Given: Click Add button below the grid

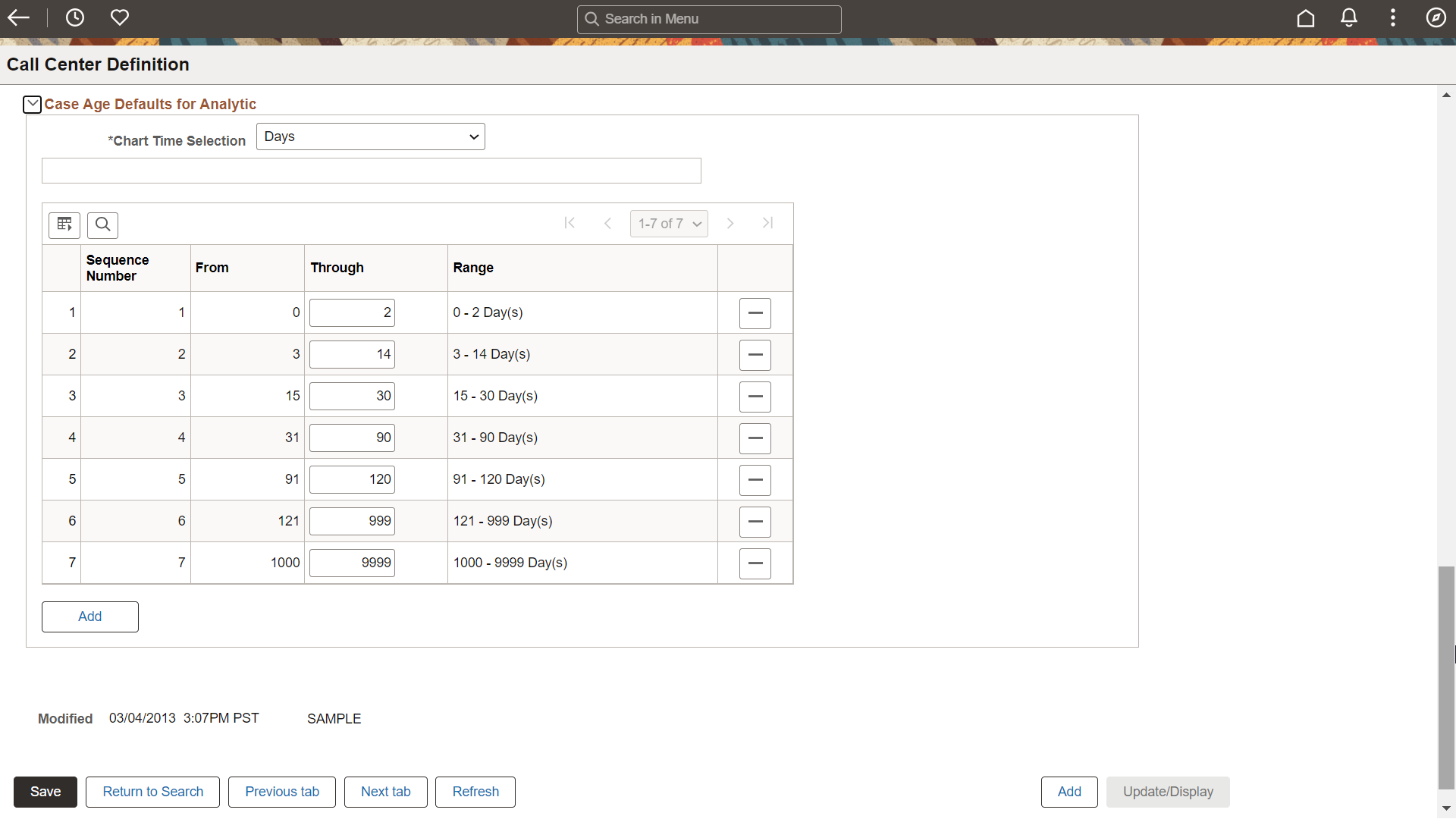Looking at the screenshot, I should coord(90,617).
